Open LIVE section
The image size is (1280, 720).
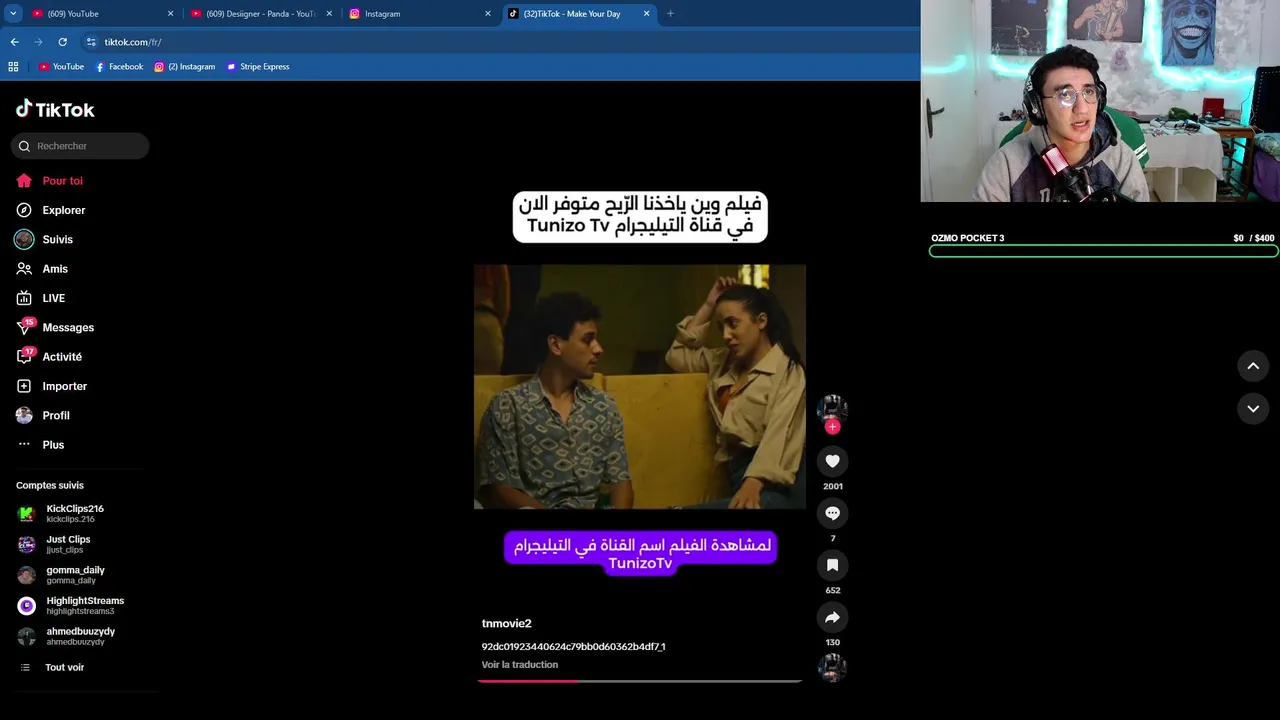tap(40, 298)
